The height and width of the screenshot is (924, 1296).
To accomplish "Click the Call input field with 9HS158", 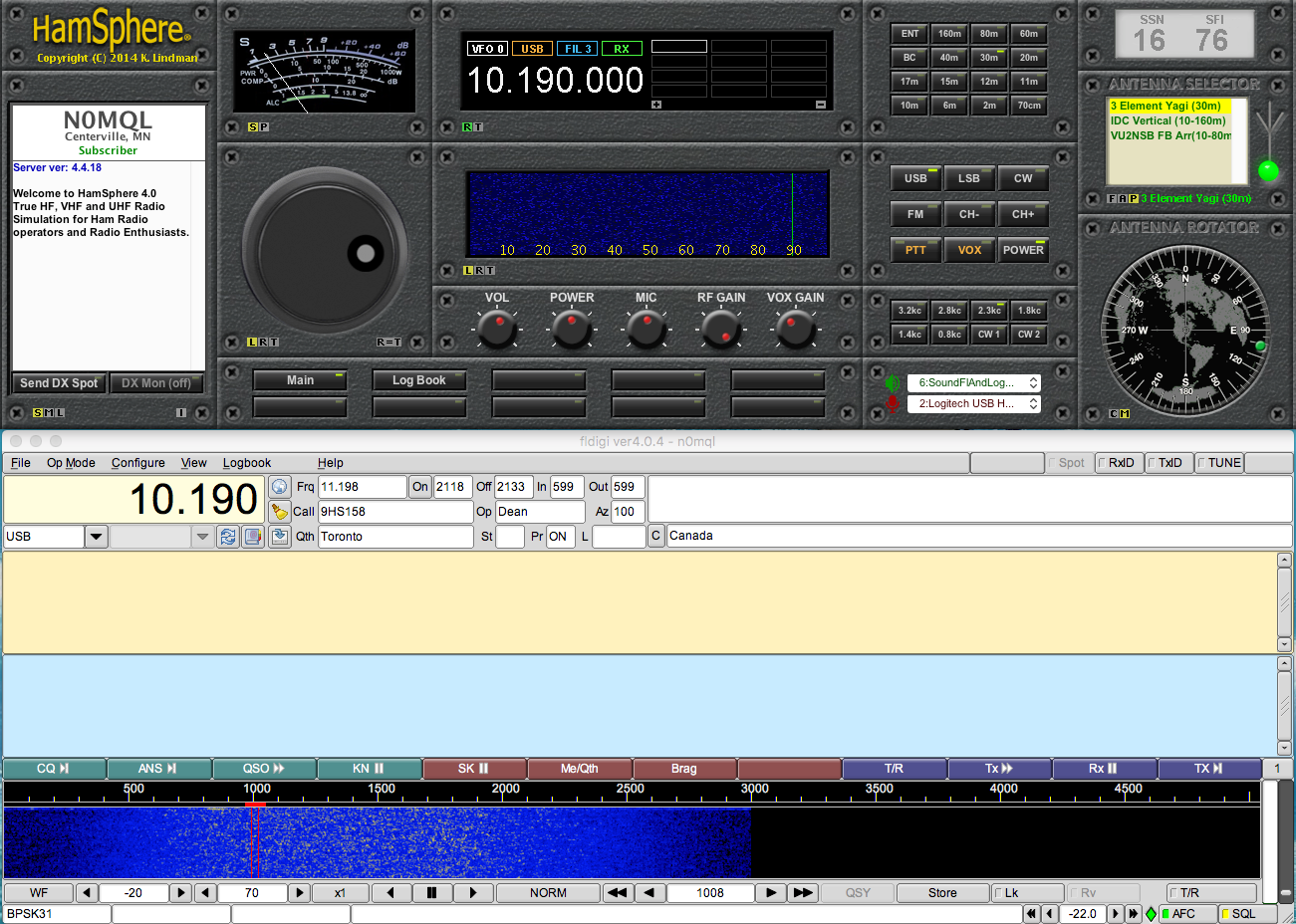I will [x=395, y=512].
